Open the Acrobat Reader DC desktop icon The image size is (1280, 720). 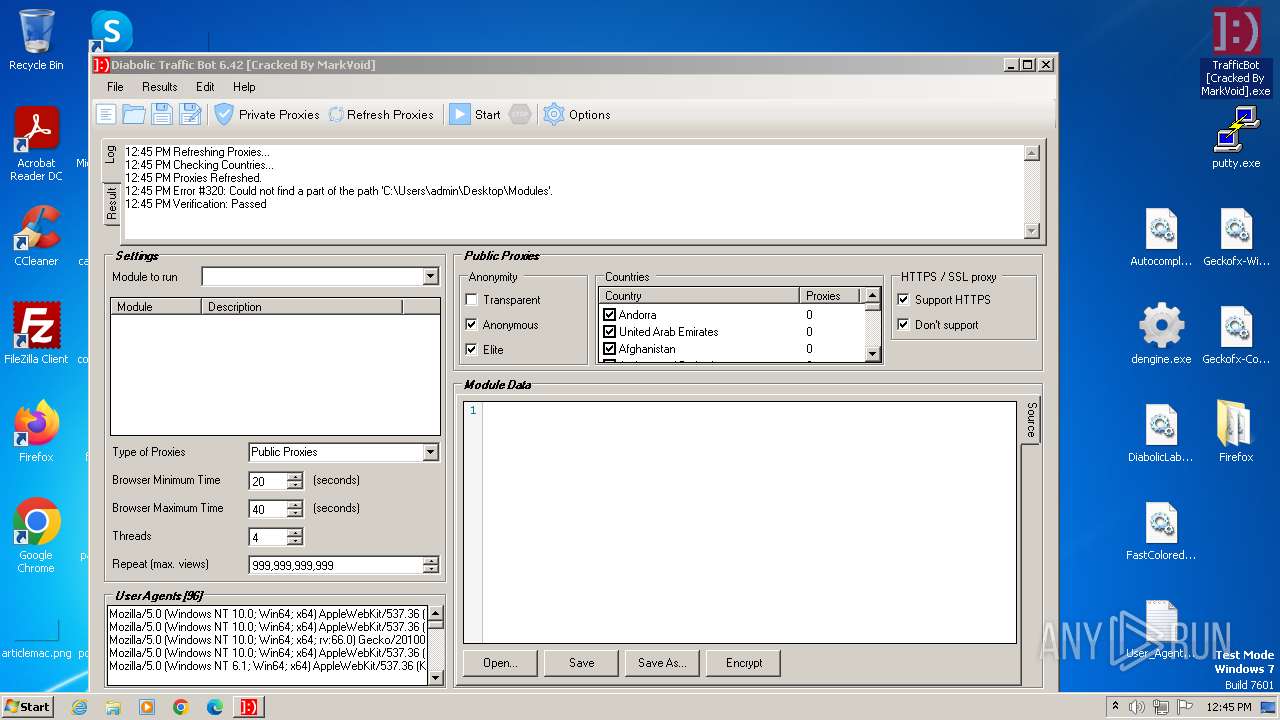click(x=36, y=145)
